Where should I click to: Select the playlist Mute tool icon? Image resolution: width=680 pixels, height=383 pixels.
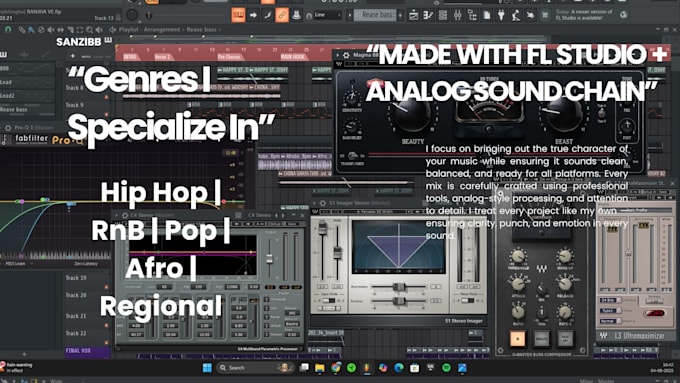(51, 30)
